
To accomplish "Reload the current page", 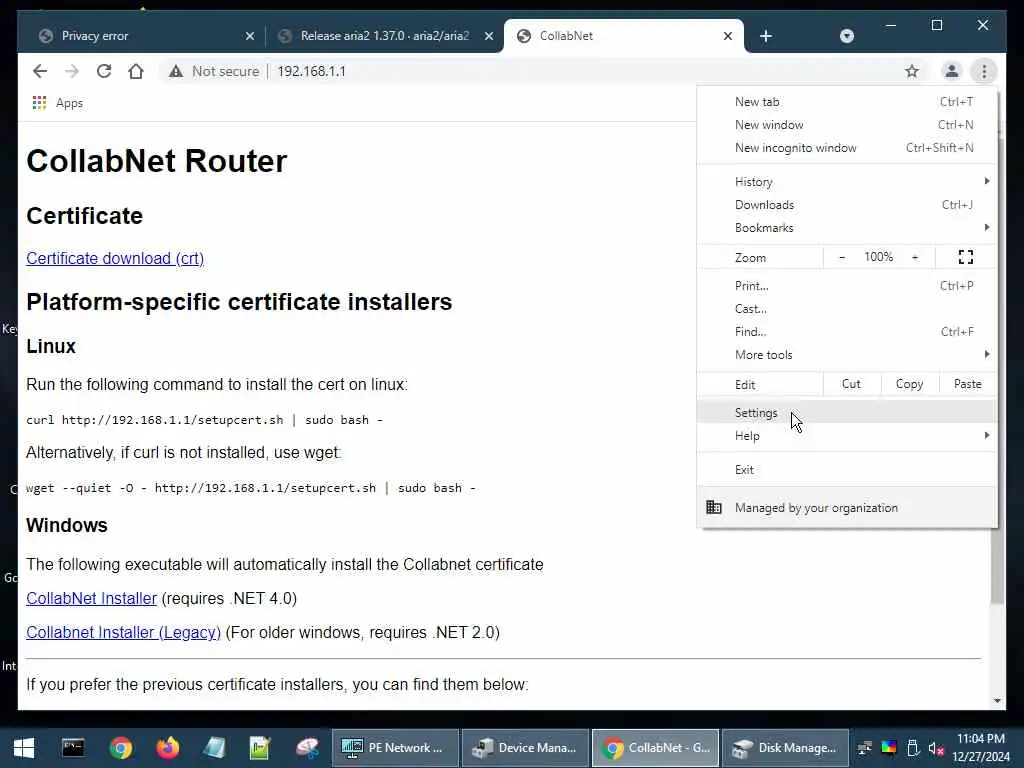I will [x=104, y=71].
